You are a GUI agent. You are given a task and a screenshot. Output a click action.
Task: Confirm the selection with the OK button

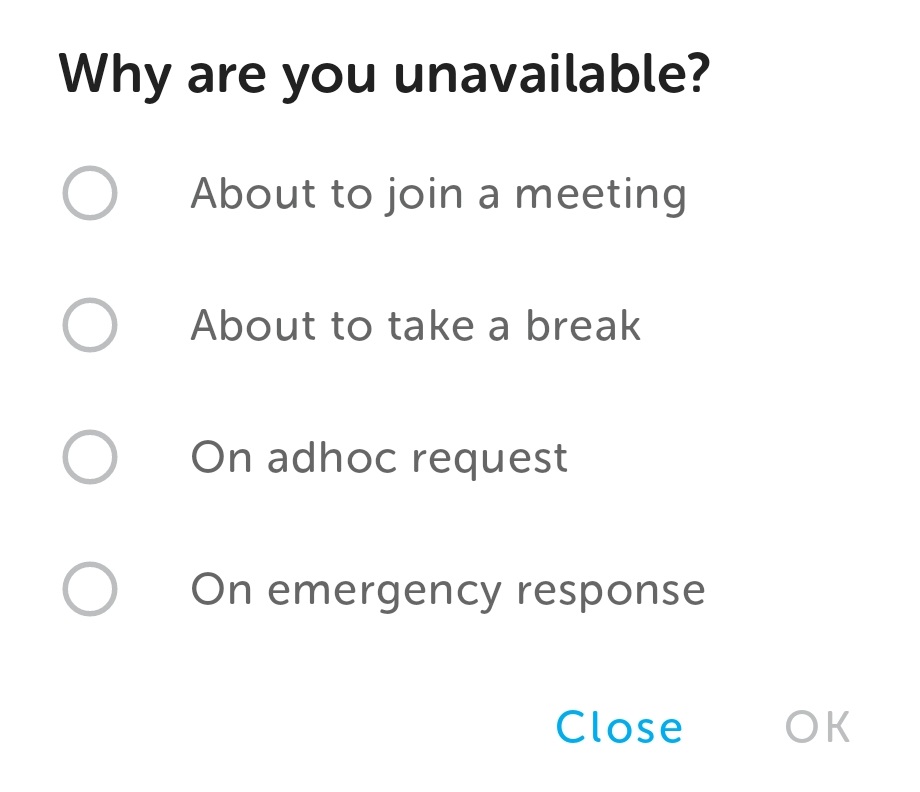point(818,727)
